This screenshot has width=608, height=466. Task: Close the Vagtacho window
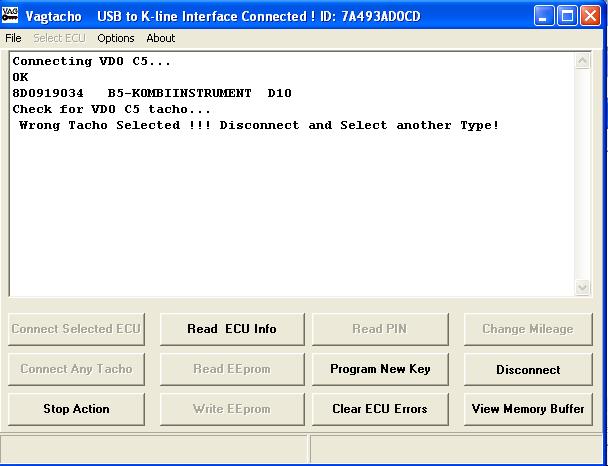point(590,16)
